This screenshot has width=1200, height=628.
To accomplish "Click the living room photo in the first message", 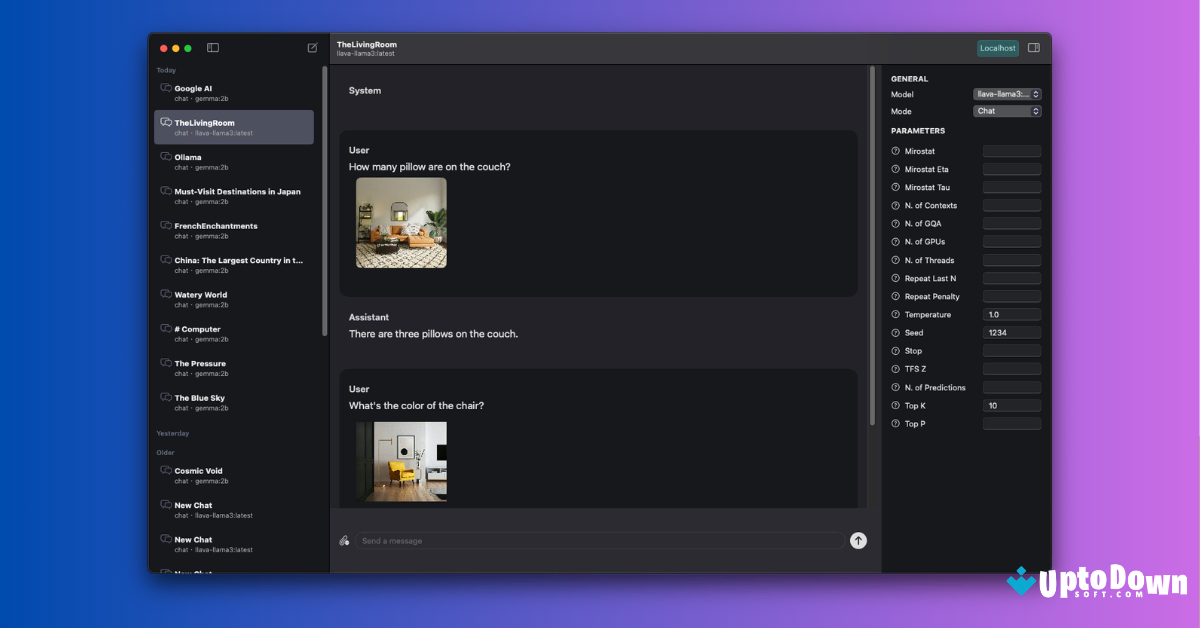I will point(400,222).
